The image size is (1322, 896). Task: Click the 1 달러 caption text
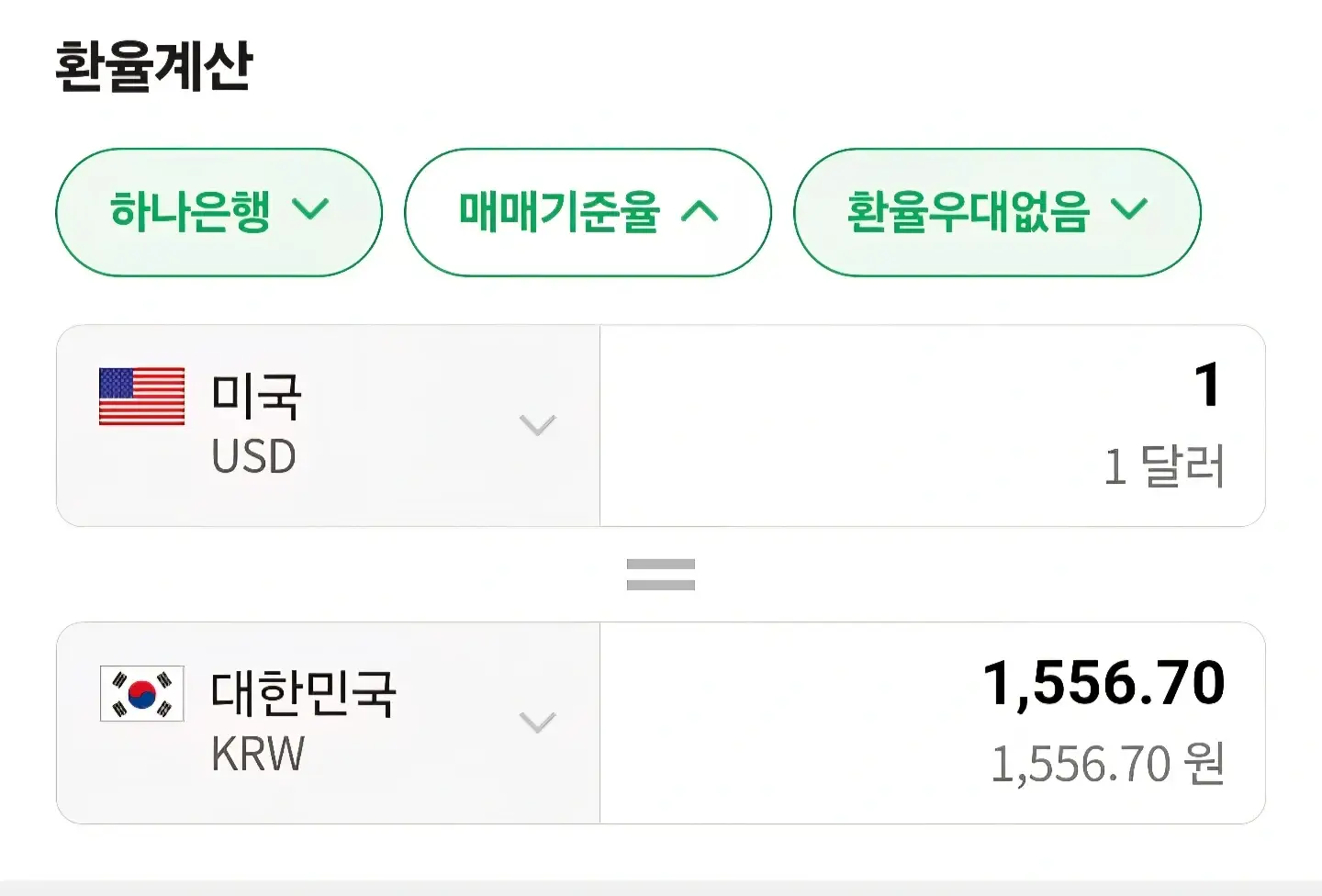point(1164,466)
